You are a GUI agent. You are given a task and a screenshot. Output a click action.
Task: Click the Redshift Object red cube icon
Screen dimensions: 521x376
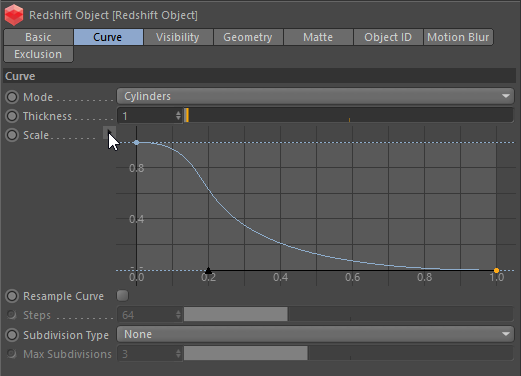pyautogui.click(x=14, y=15)
